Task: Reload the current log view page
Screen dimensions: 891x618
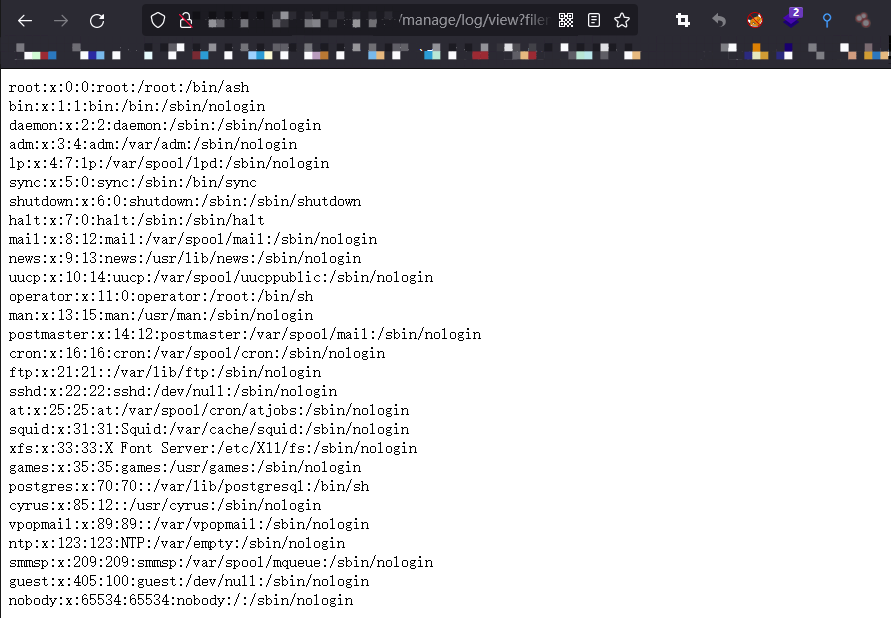Action: pyautogui.click(x=96, y=19)
